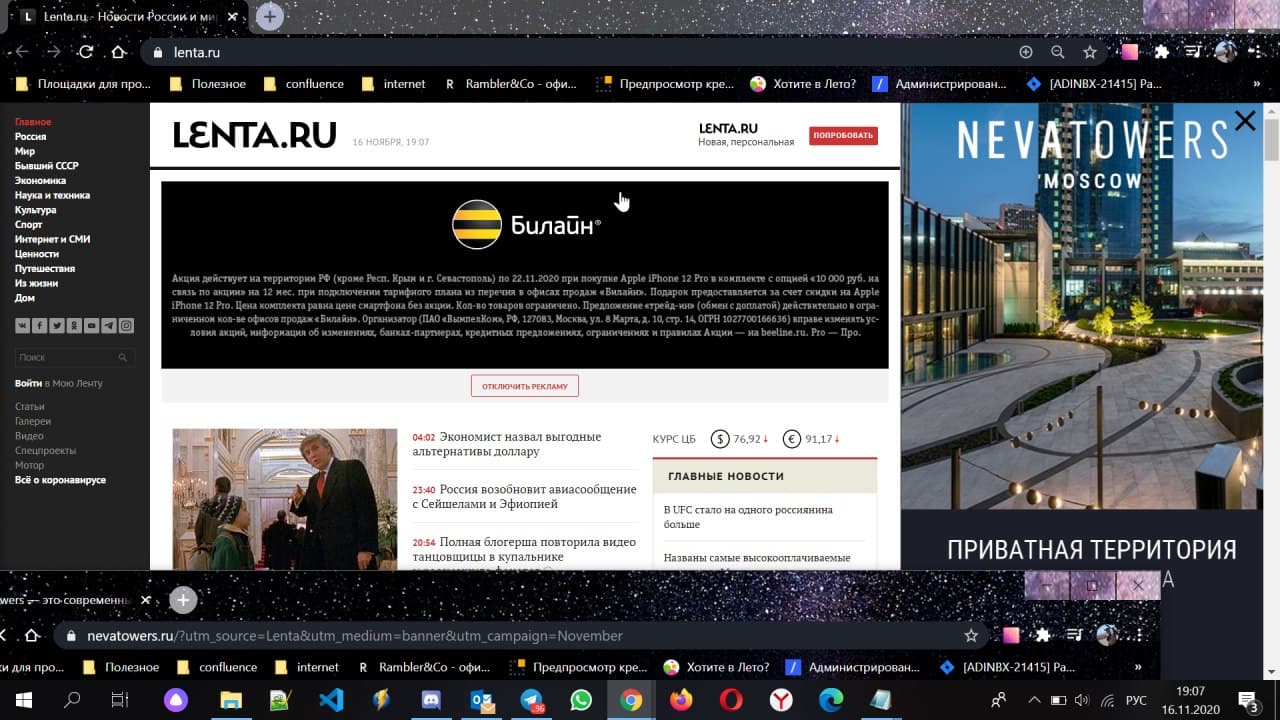The height and width of the screenshot is (720, 1280).
Task: Open Всё о коронавирусе link
Action: pyautogui.click(x=60, y=480)
